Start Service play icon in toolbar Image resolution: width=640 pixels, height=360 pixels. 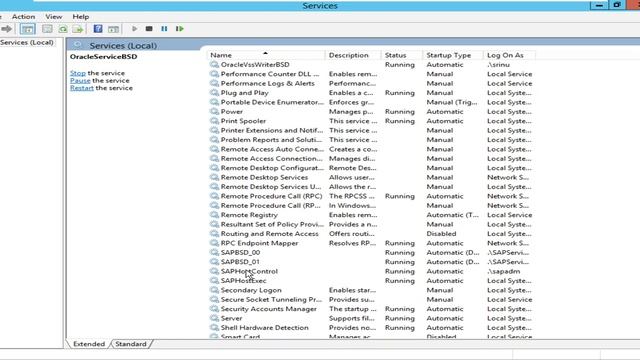click(x=134, y=29)
